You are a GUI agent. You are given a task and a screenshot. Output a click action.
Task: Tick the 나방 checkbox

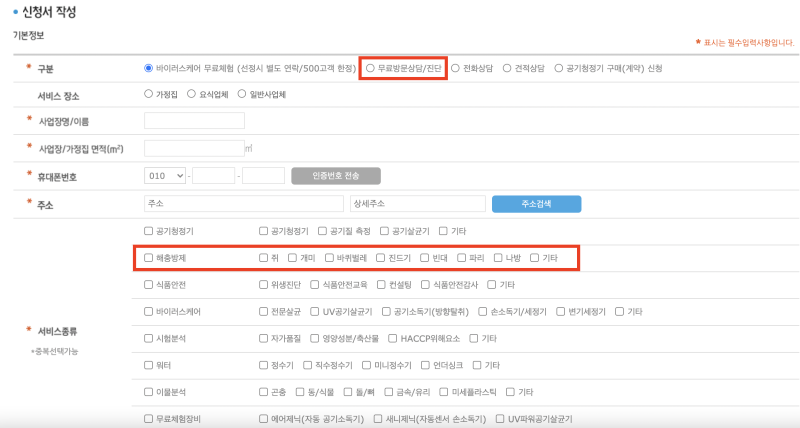[498, 258]
